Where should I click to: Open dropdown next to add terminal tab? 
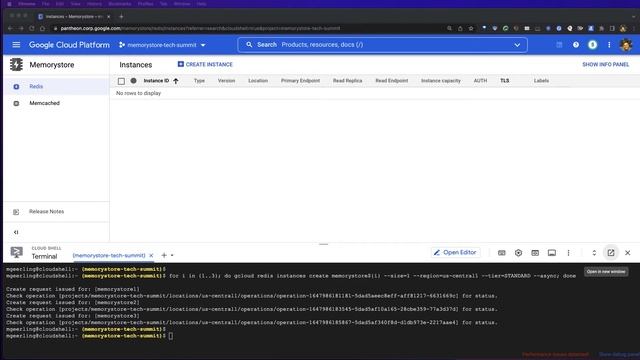172,256
